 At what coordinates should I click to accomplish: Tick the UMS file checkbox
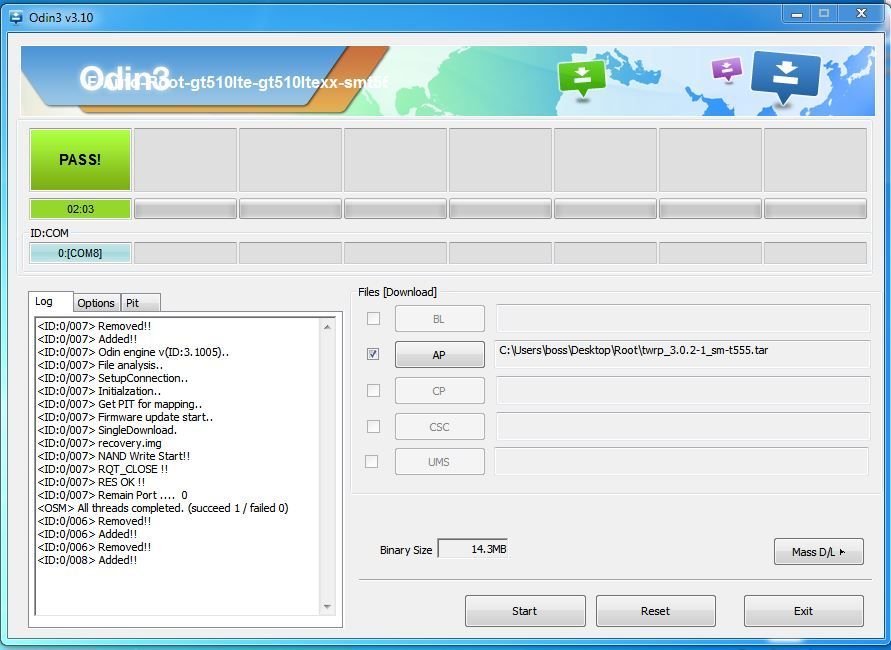click(372, 461)
